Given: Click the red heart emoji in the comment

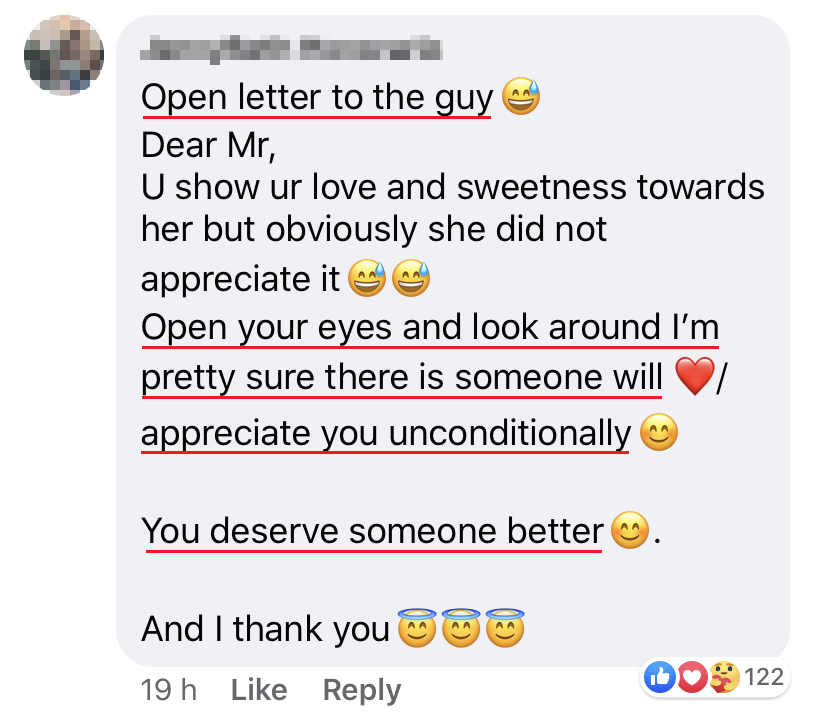Looking at the screenshot, I should tap(692, 378).
